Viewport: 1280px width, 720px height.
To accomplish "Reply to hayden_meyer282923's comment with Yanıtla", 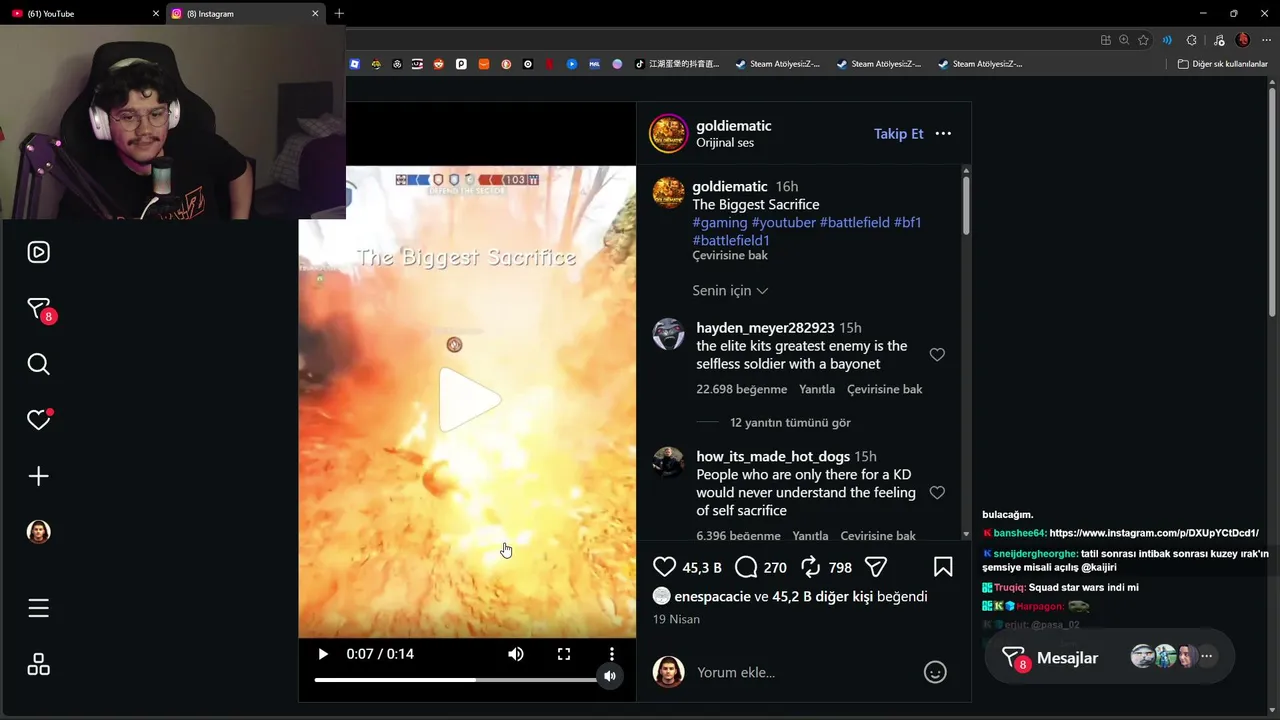I will click(817, 389).
